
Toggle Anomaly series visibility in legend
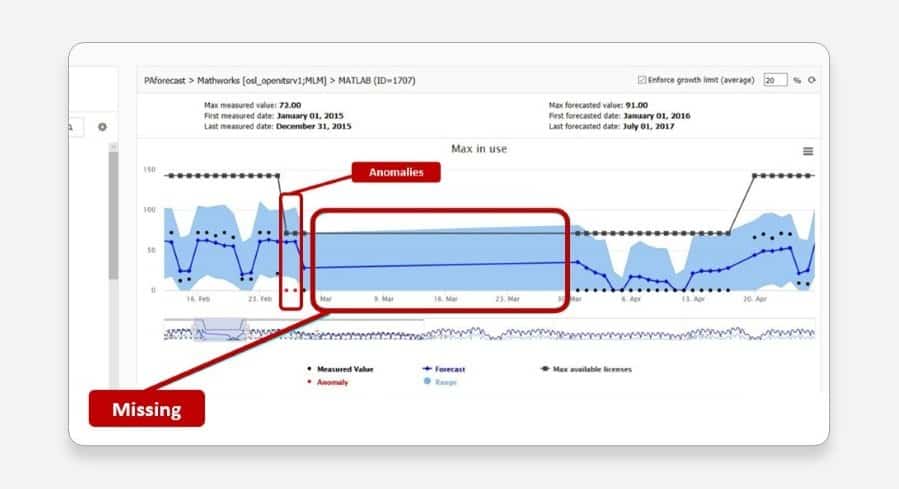point(333,382)
